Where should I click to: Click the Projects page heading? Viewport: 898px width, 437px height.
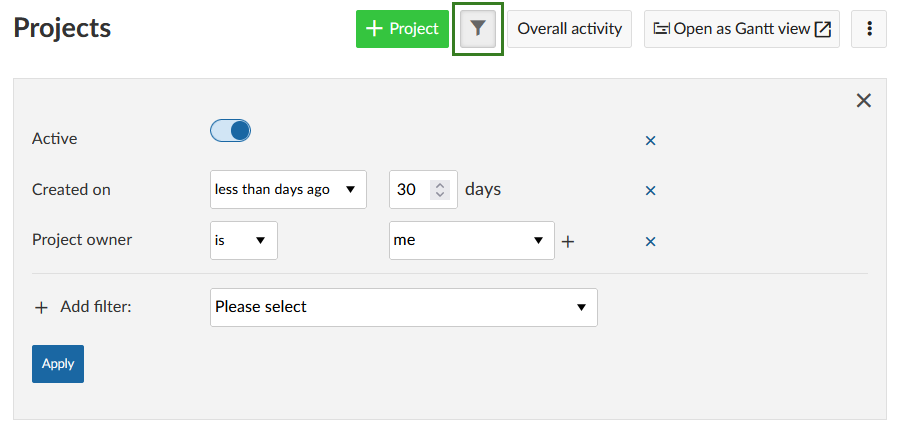[62, 29]
